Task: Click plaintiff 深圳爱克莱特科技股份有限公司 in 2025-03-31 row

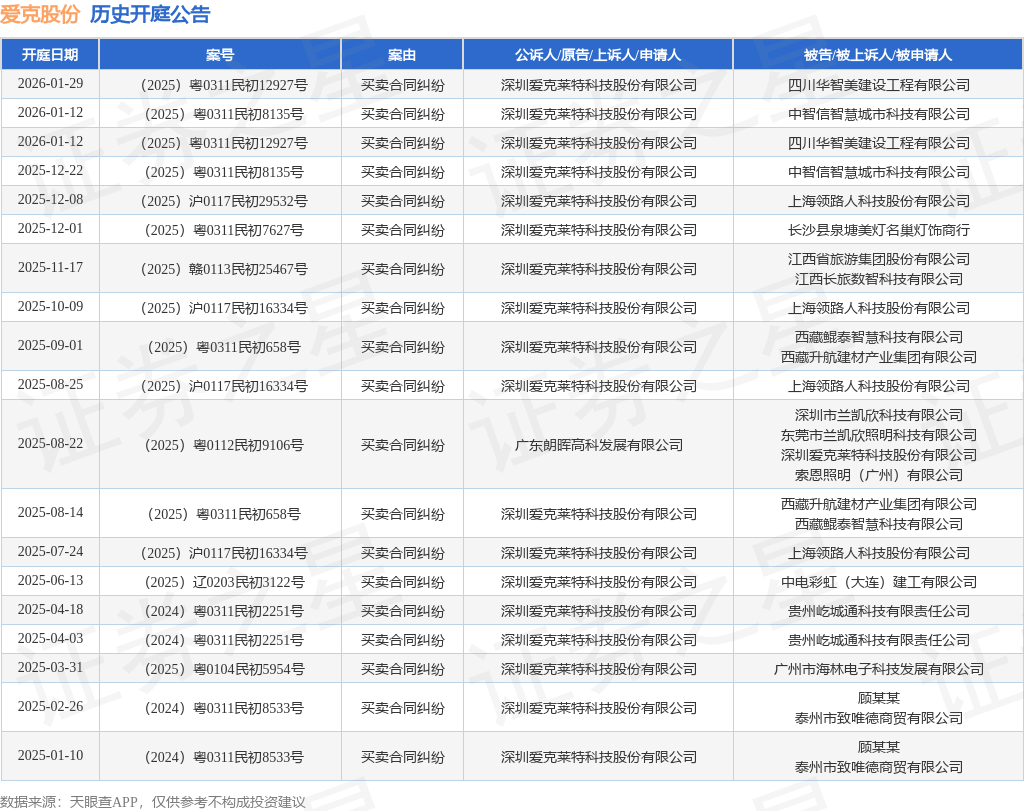Action: coord(599,669)
